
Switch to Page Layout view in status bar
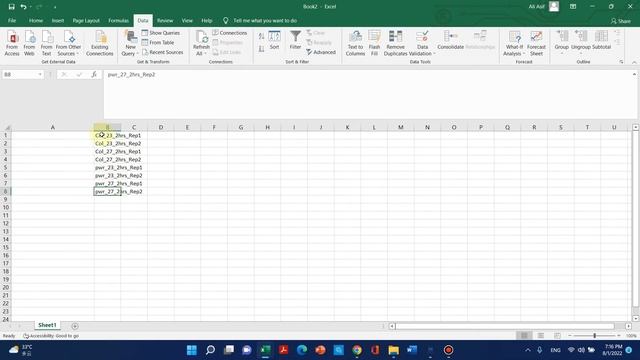click(x=541, y=336)
